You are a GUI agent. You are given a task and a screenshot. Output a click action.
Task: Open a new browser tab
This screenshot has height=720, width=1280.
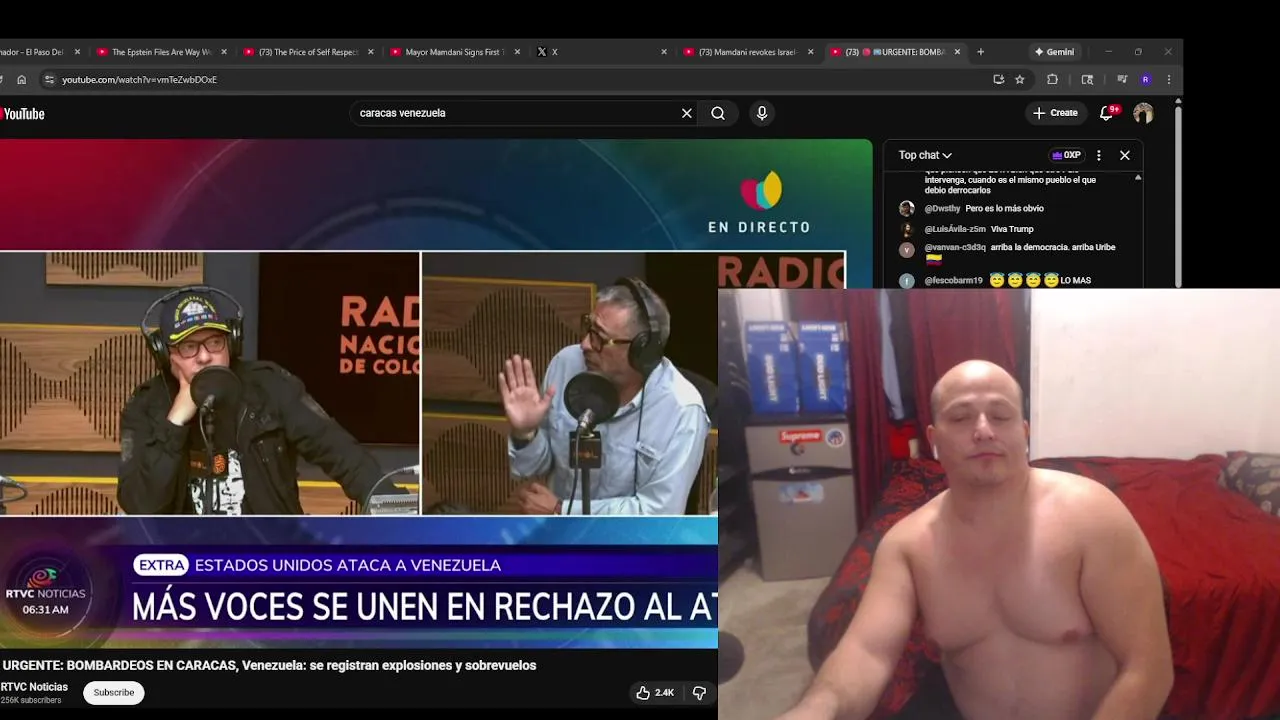pyautogui.click(x=980, y=52)
